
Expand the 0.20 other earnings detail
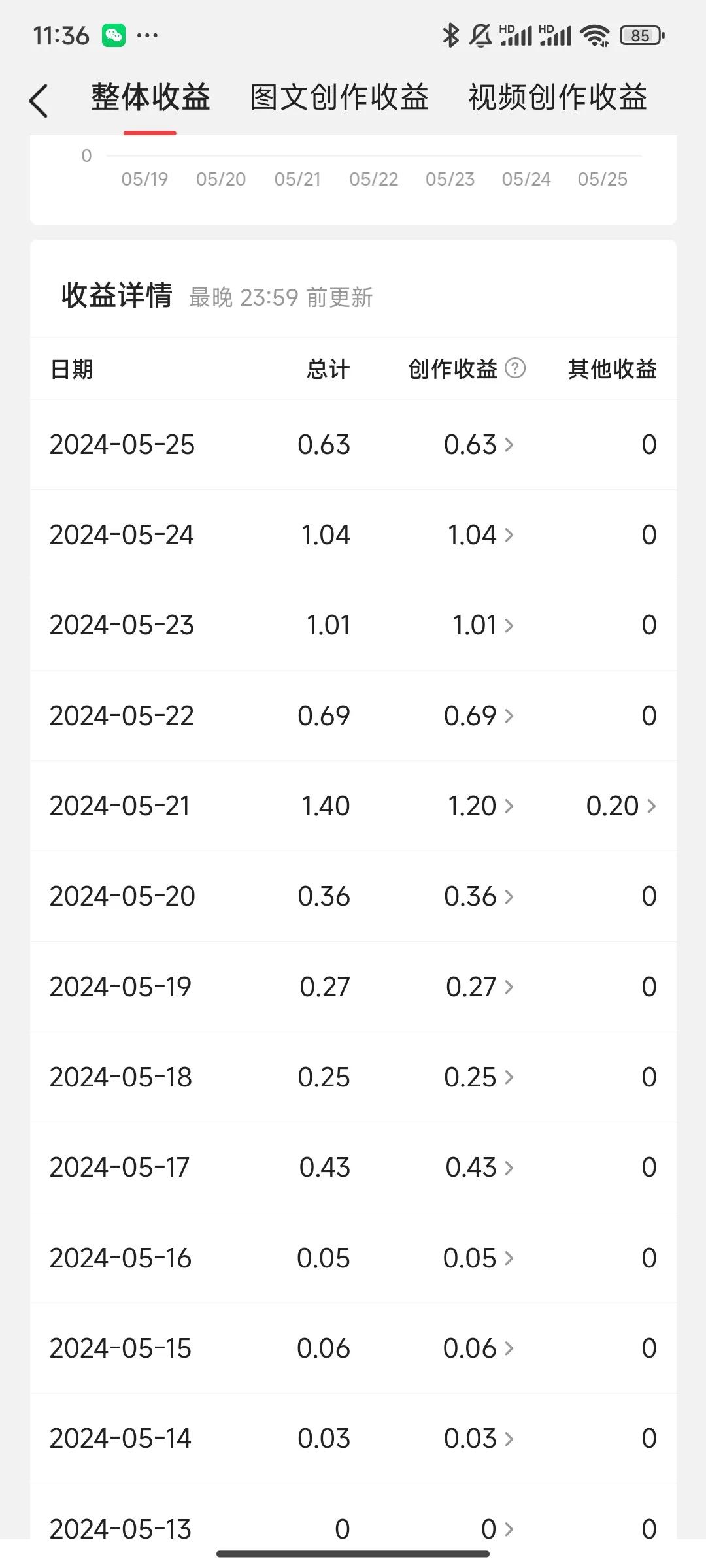(620, 806)
